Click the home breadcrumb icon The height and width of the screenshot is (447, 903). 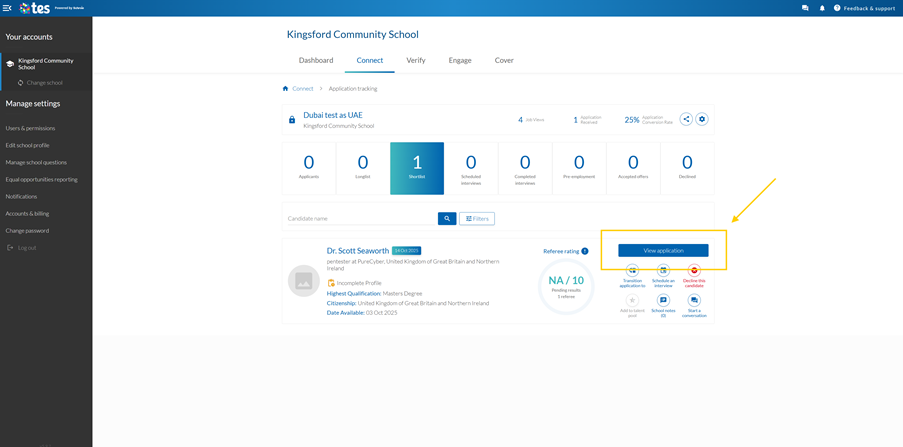click(x=285, y=89)
